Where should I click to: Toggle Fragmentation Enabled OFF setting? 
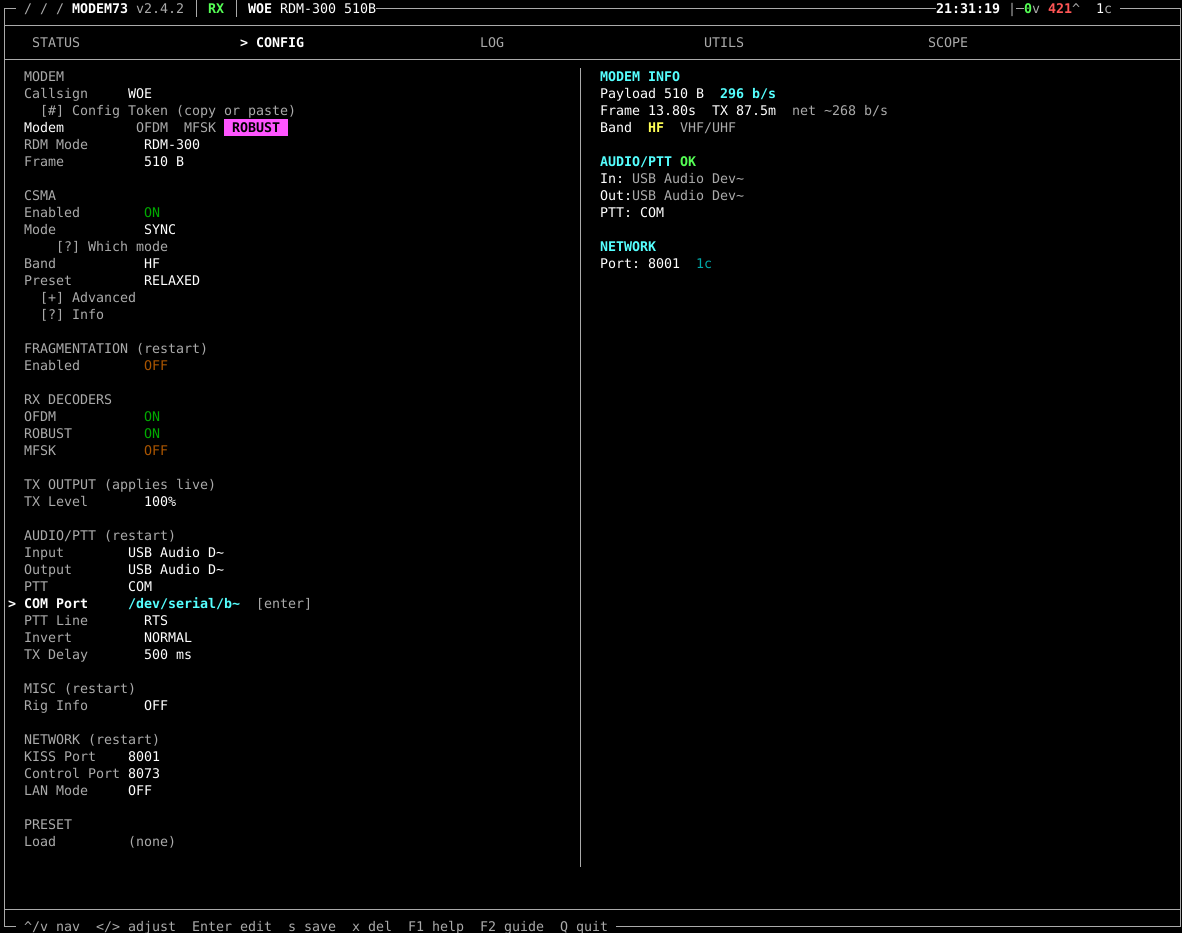pyautogui.click(x=156, y=366)
